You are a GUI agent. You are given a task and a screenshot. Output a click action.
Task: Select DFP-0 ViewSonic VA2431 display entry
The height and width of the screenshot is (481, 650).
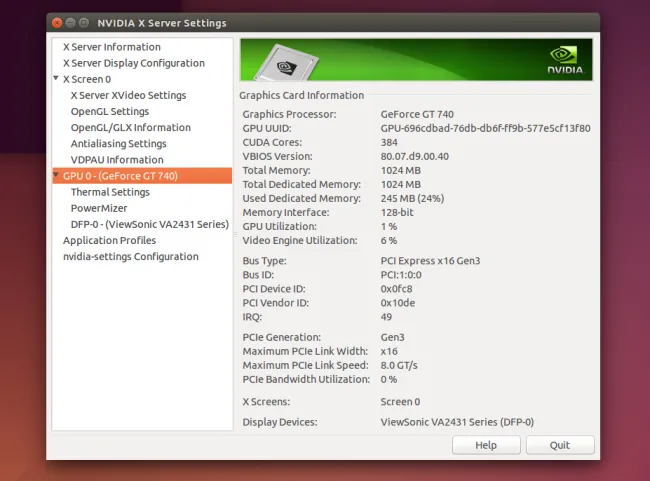[x=149, y=224]
